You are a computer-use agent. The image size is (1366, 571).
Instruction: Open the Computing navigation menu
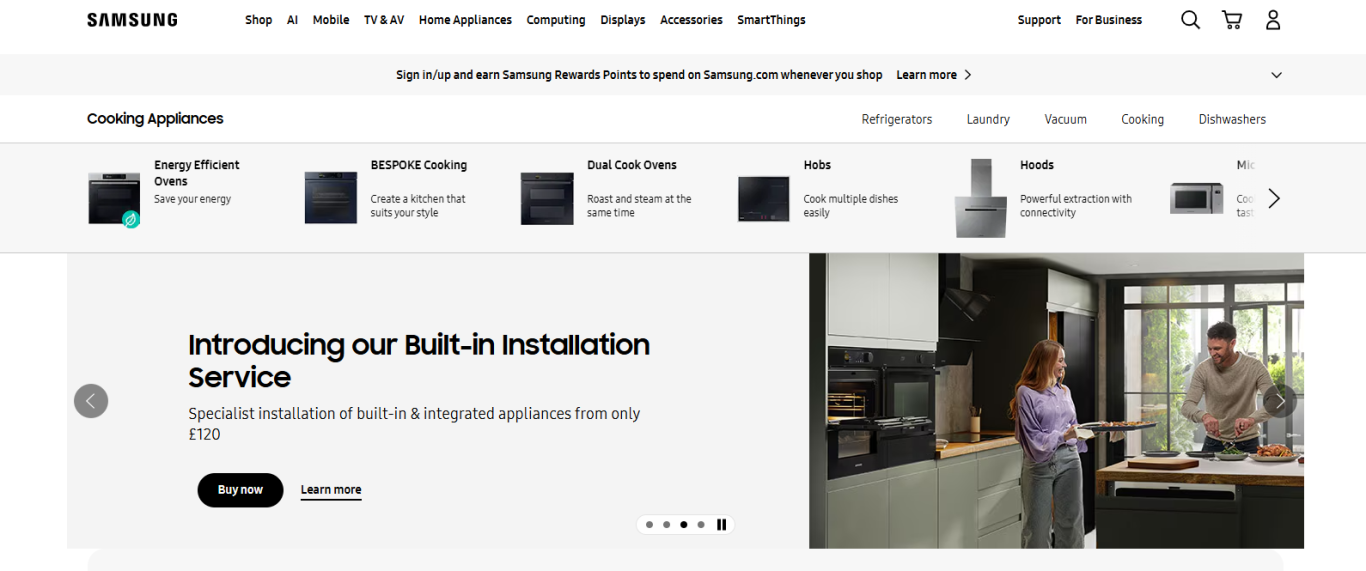556,20
